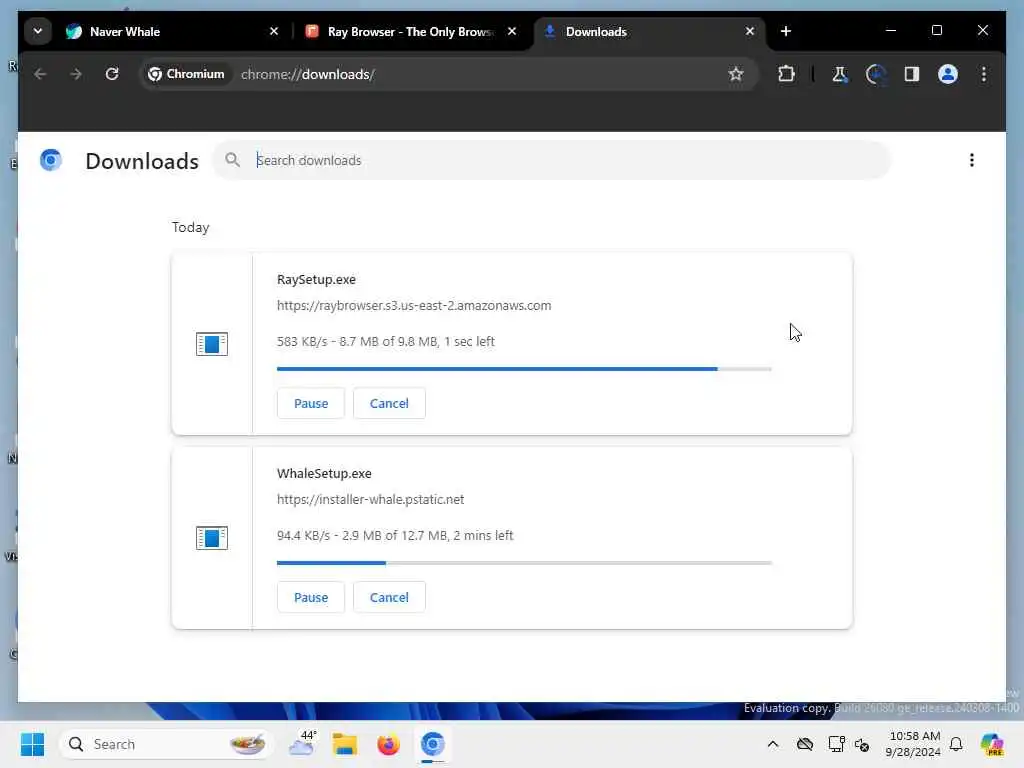This screenshot has width=1024, height=768.
Task: Cancel the WhaleSetup.exe download
Action: tap(389, 597)
